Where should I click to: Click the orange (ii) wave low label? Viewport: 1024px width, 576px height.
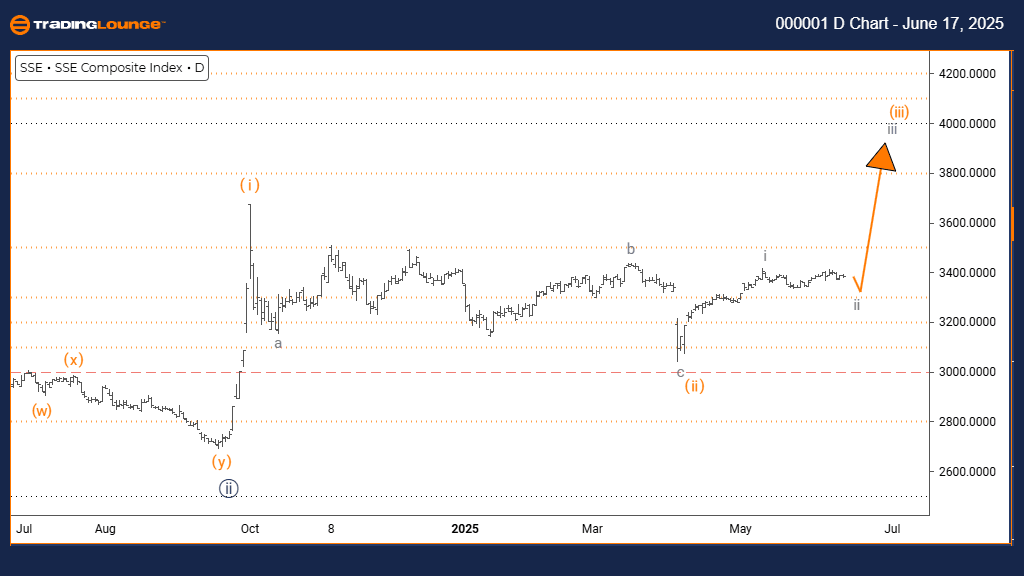[695, 386]
